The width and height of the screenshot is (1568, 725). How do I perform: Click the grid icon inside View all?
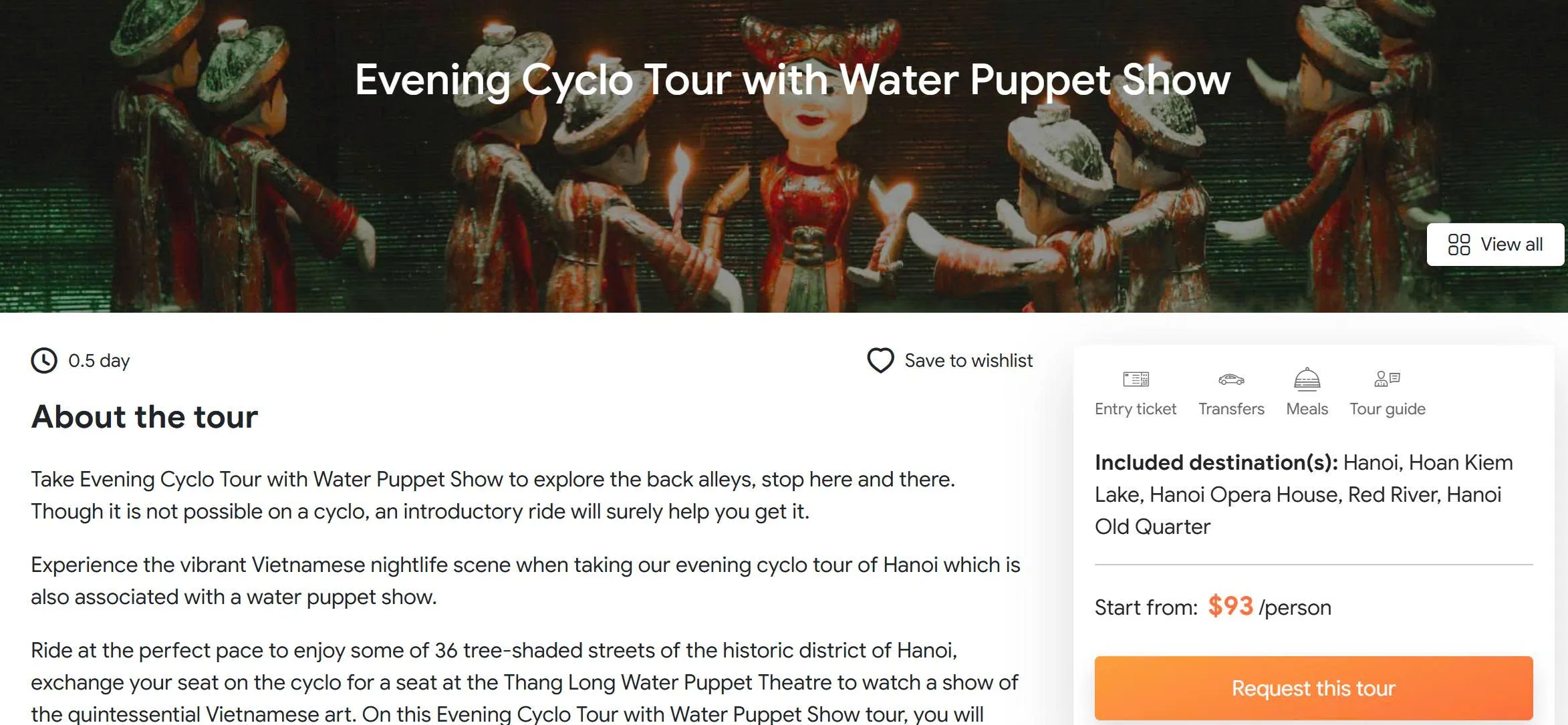coord(1459,245)
